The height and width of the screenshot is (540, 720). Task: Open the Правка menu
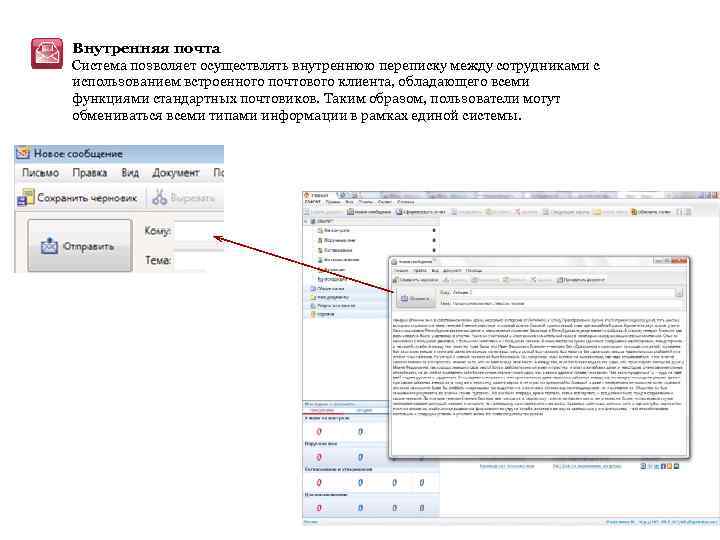90,173
